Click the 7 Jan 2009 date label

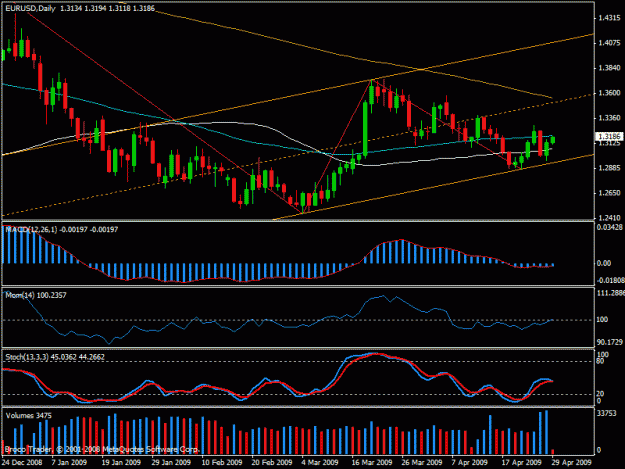69,462
